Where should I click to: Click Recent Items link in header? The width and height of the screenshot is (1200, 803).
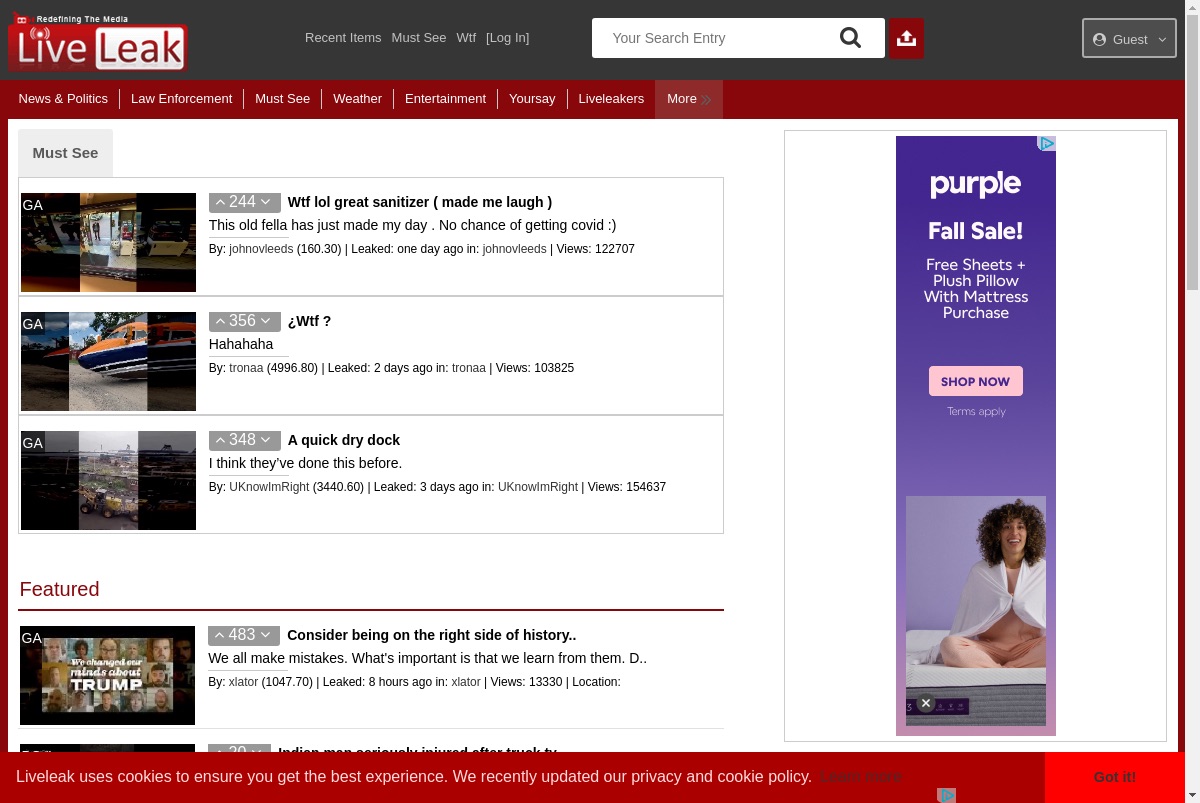click(343, 38)
